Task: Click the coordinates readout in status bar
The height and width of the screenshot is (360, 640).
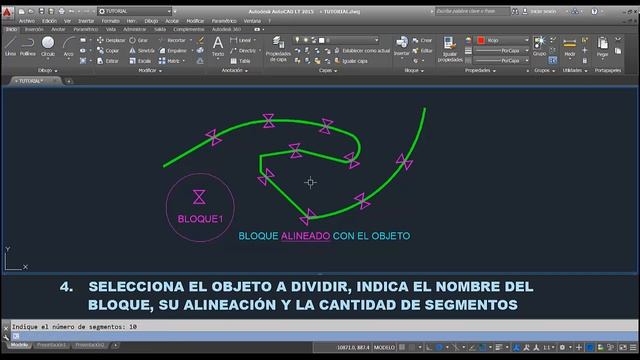Action: pyautogui.click(x=353, y=347)
